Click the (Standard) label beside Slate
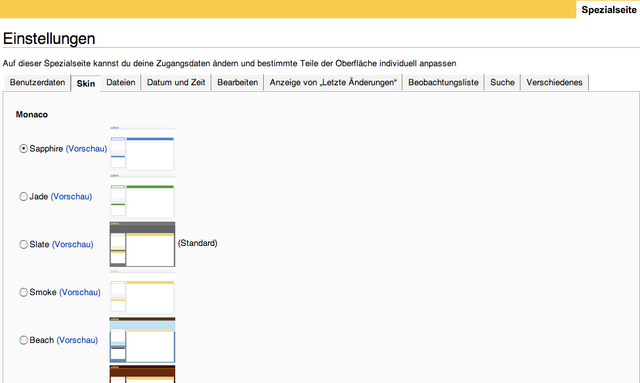Viewport: 640px width, 383px height. (198, 243)
